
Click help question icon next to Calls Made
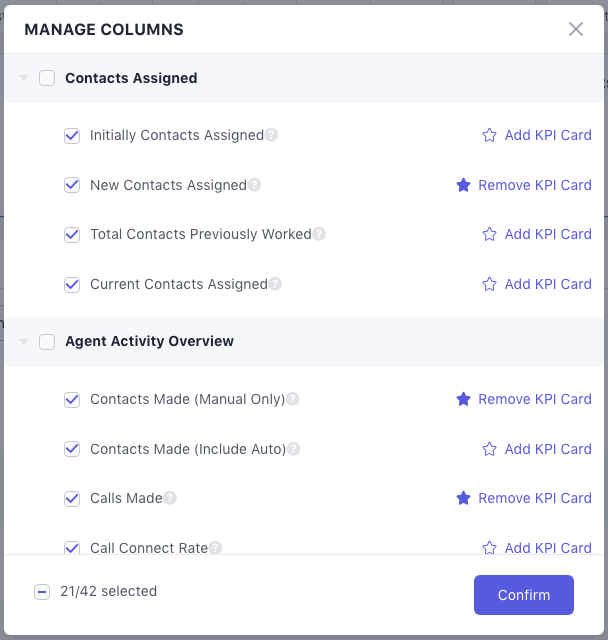tap(170, 498)
